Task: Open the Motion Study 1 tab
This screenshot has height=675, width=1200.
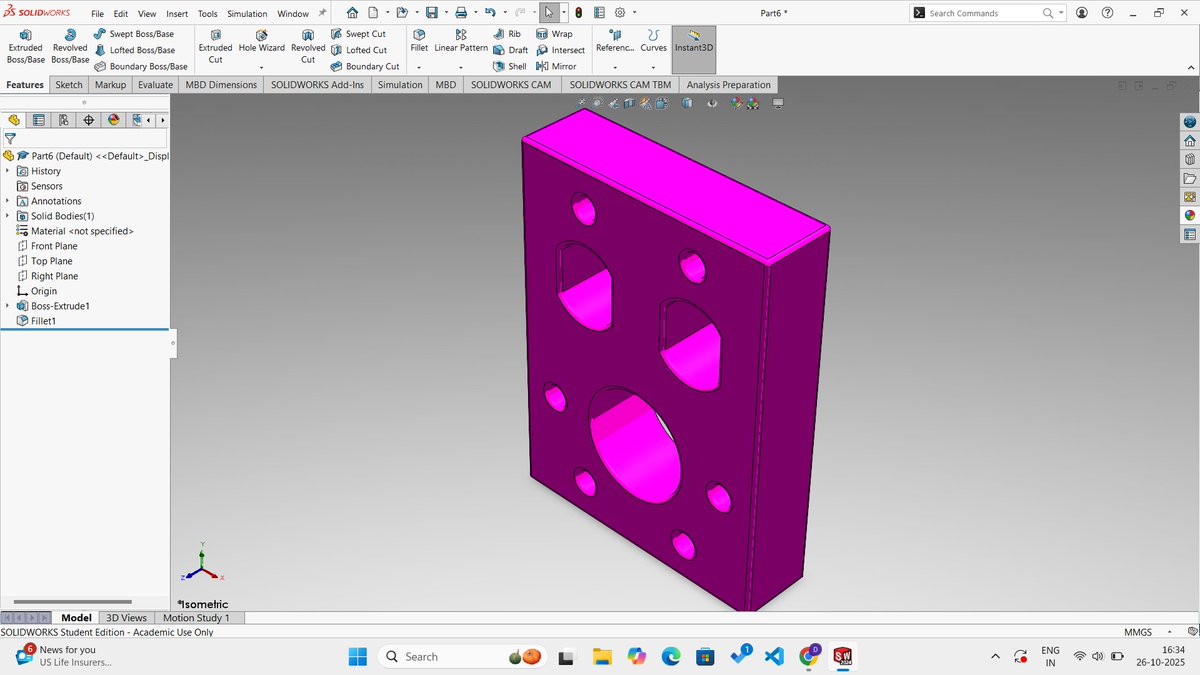Action: pyautogui.click(x=196, y=618)
